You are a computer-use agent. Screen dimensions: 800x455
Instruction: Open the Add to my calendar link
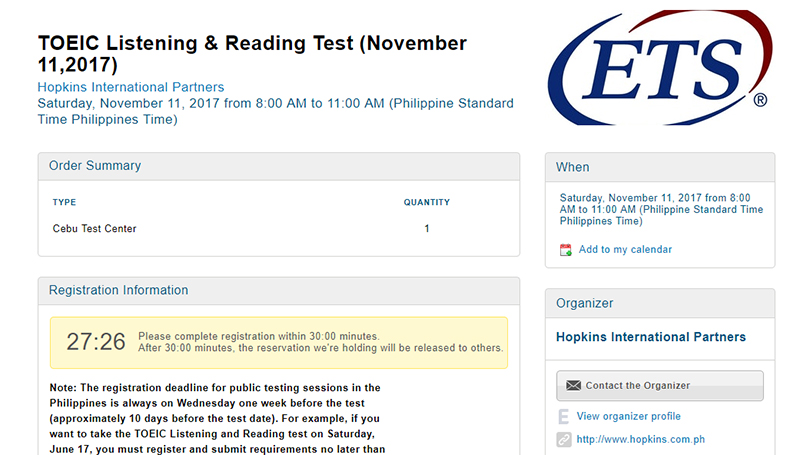coord(625,249)
